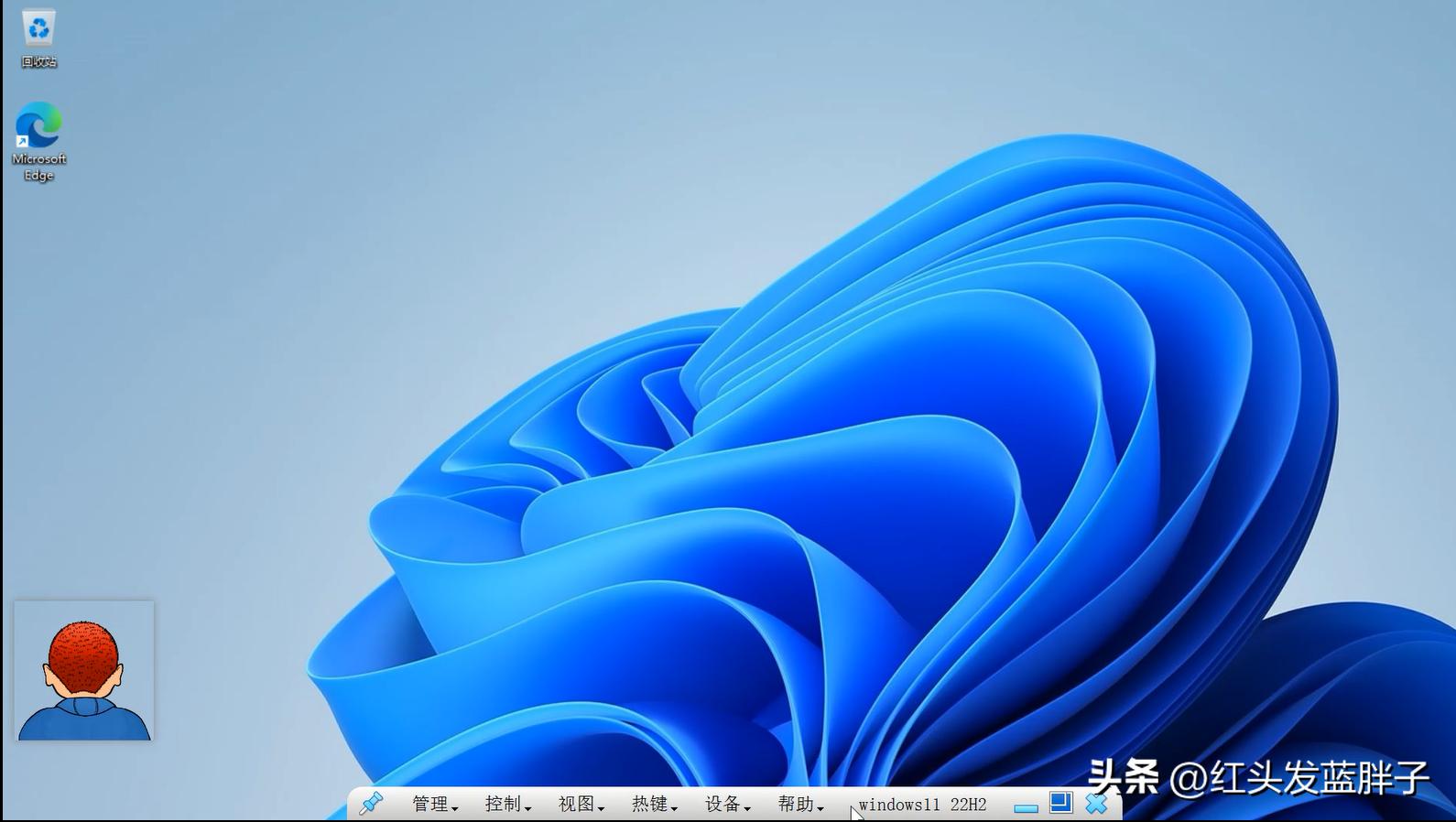Select the Microsoft Edge desktop shortcut icon

(38, 125)
